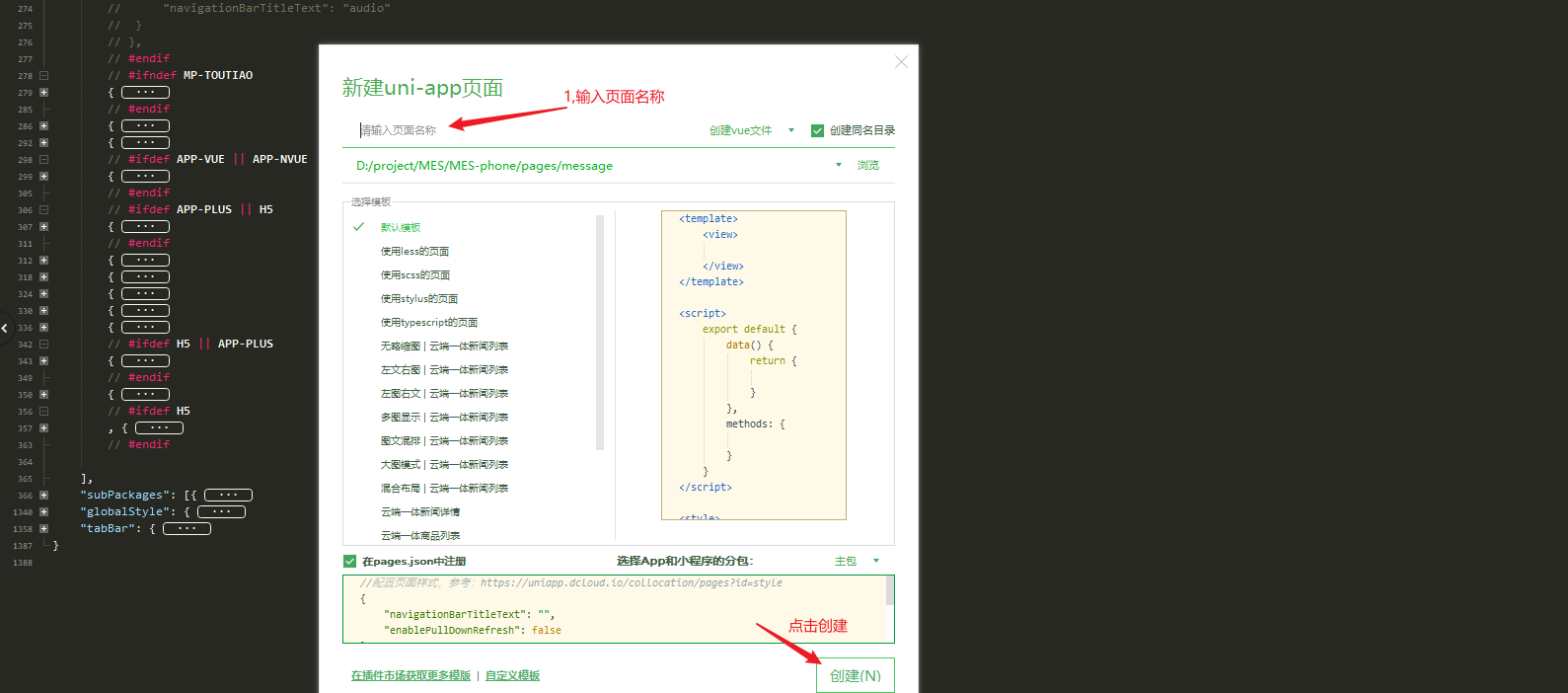Collapse the #ifdef H5 fold at line 342
Screen dimensions: 1568x693
click(43, 344)
